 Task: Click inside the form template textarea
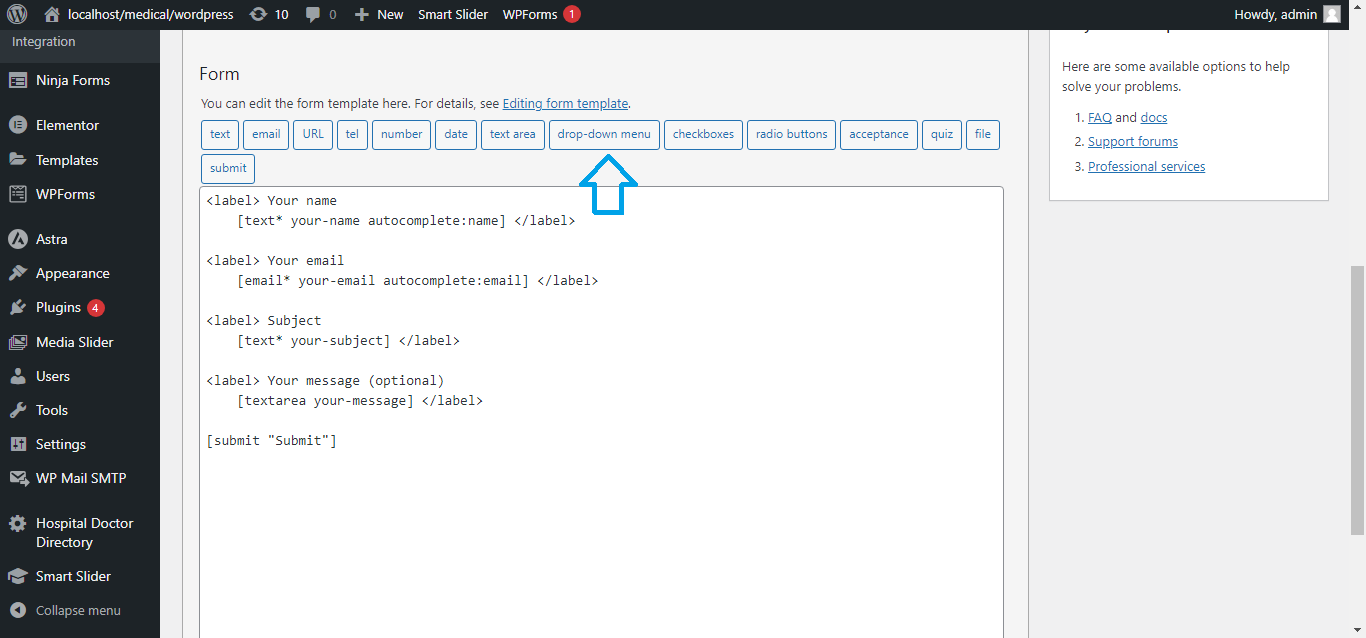(x=600, y=520)
